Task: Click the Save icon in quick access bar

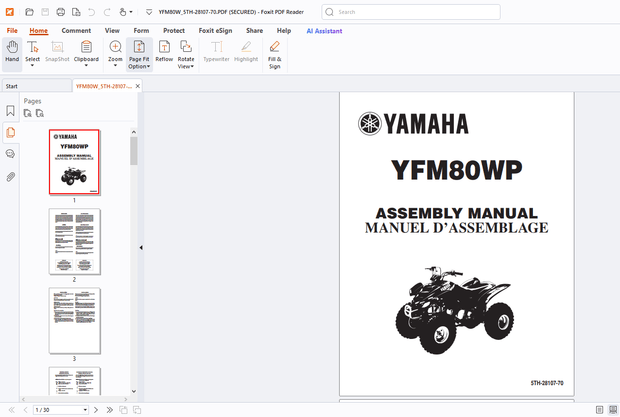Action: (45, 12)
